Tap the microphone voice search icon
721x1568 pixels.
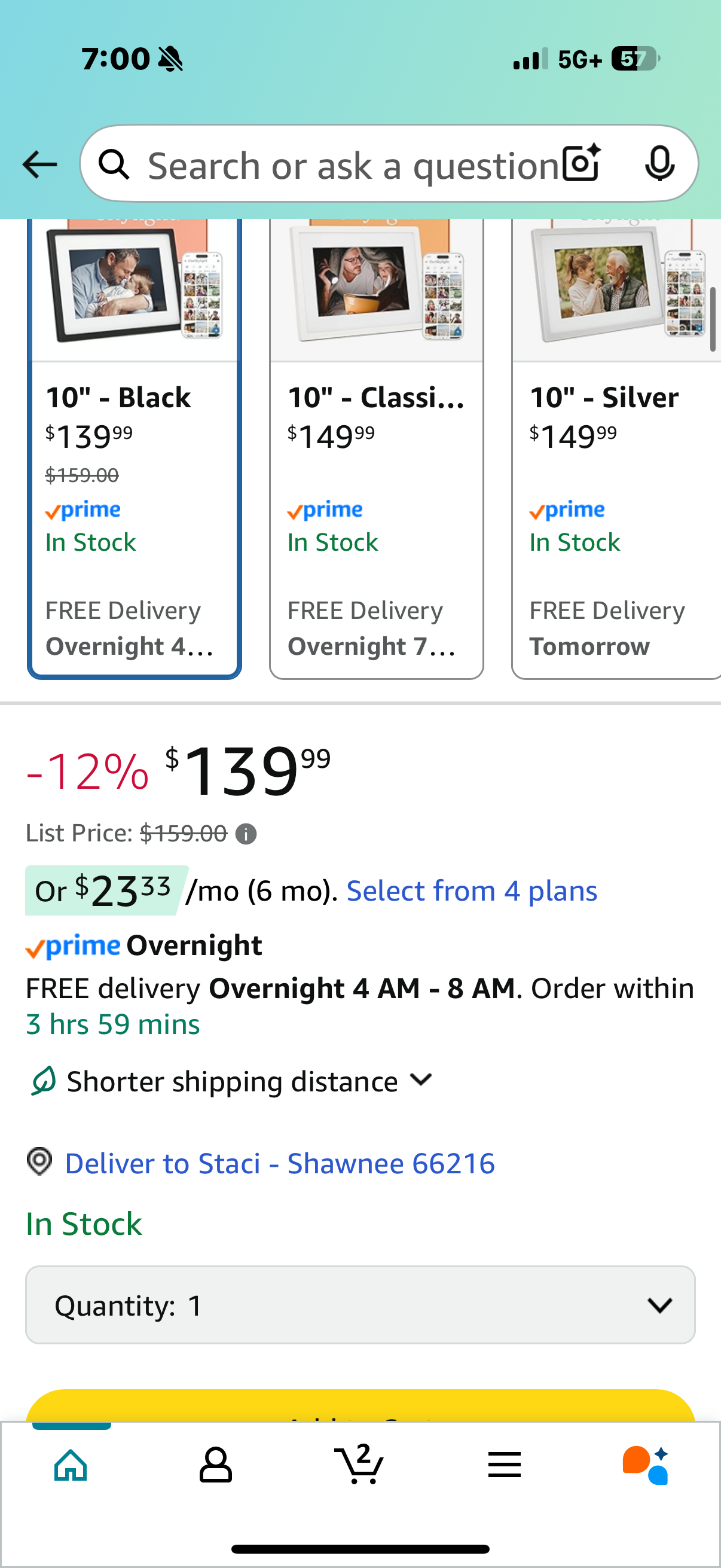click(659, 164)
